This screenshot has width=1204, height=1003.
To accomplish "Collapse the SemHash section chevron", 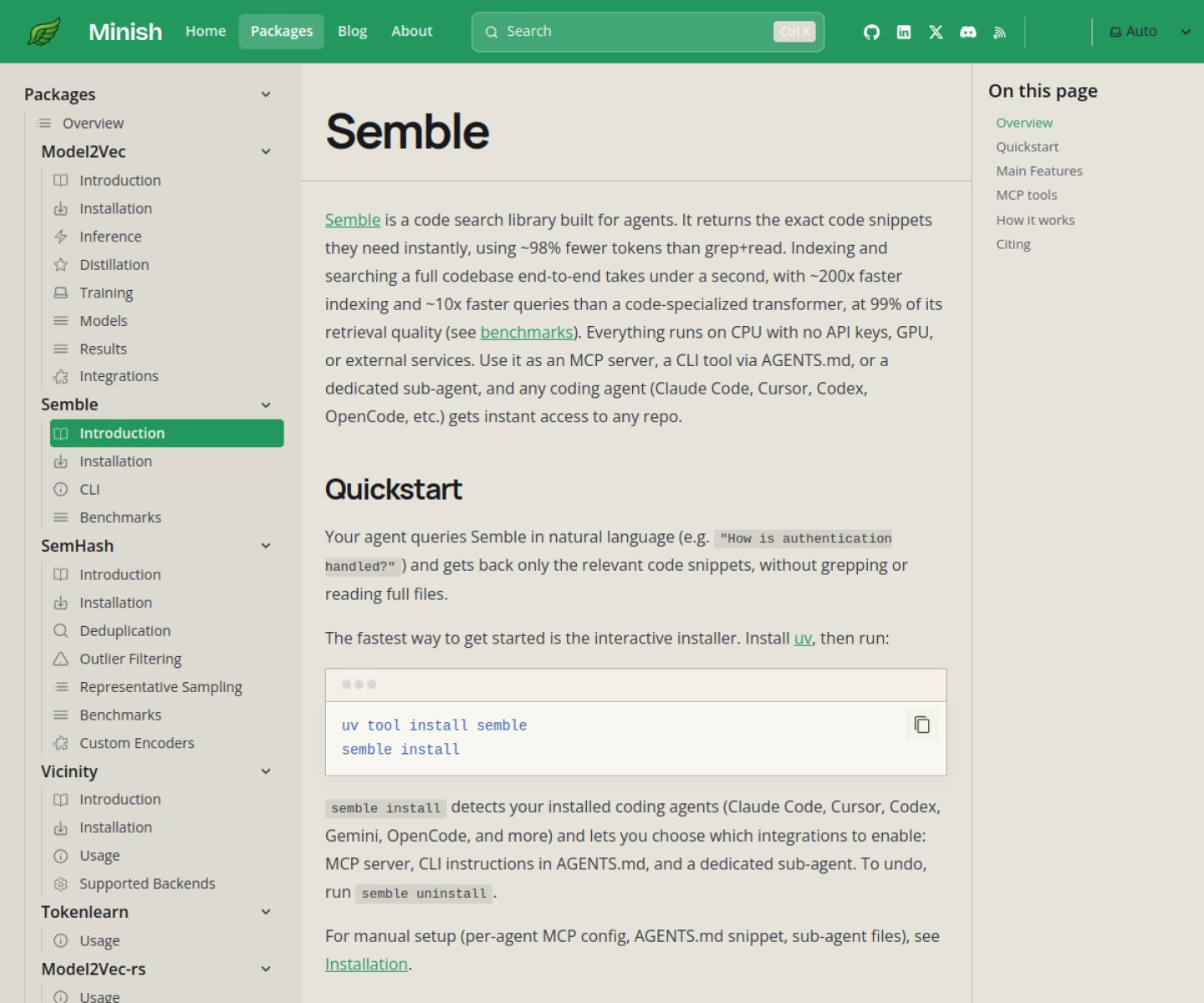I will (x=266, y=546).
